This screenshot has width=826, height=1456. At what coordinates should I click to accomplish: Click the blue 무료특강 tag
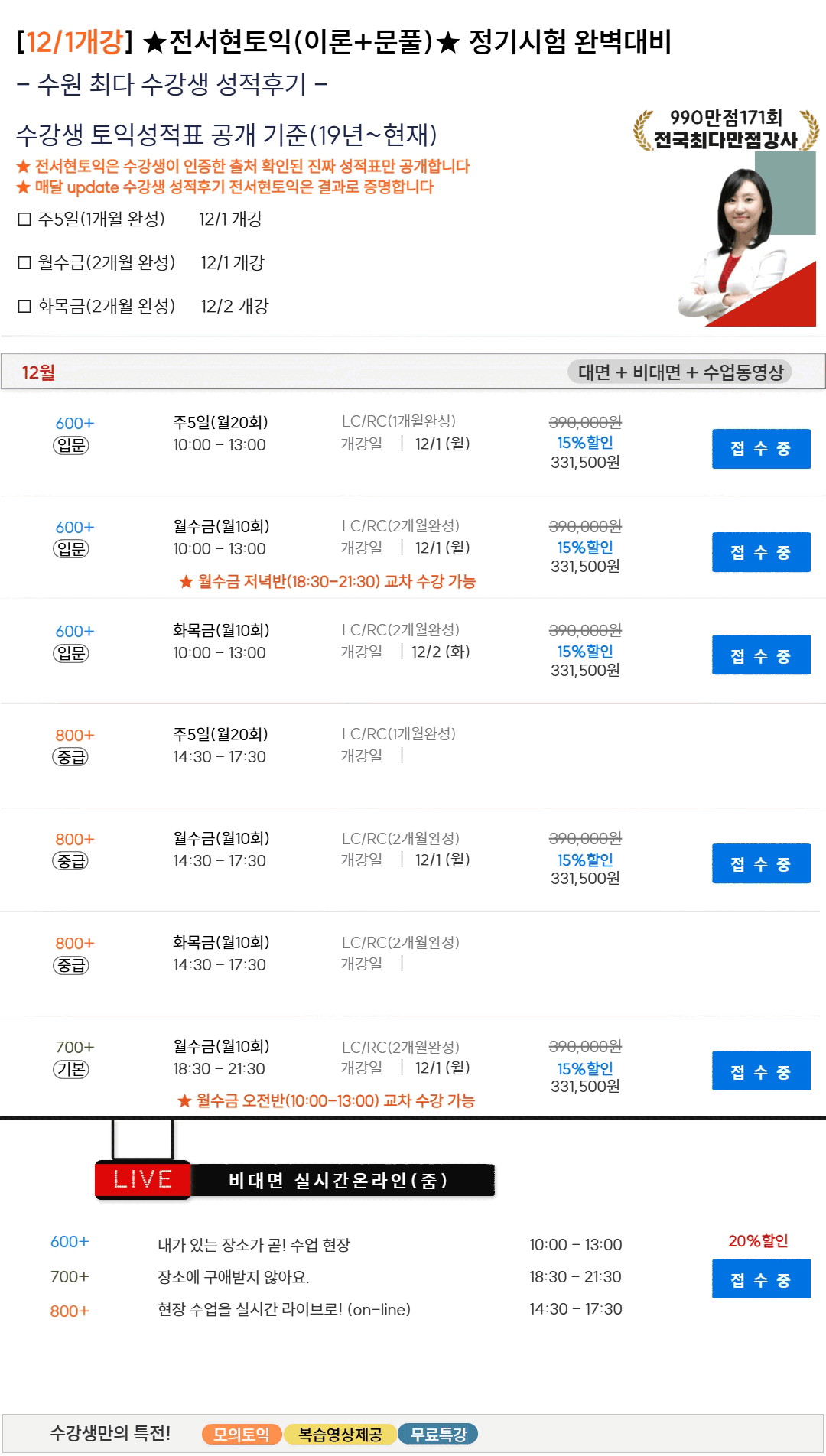[x=437, y=1435]
